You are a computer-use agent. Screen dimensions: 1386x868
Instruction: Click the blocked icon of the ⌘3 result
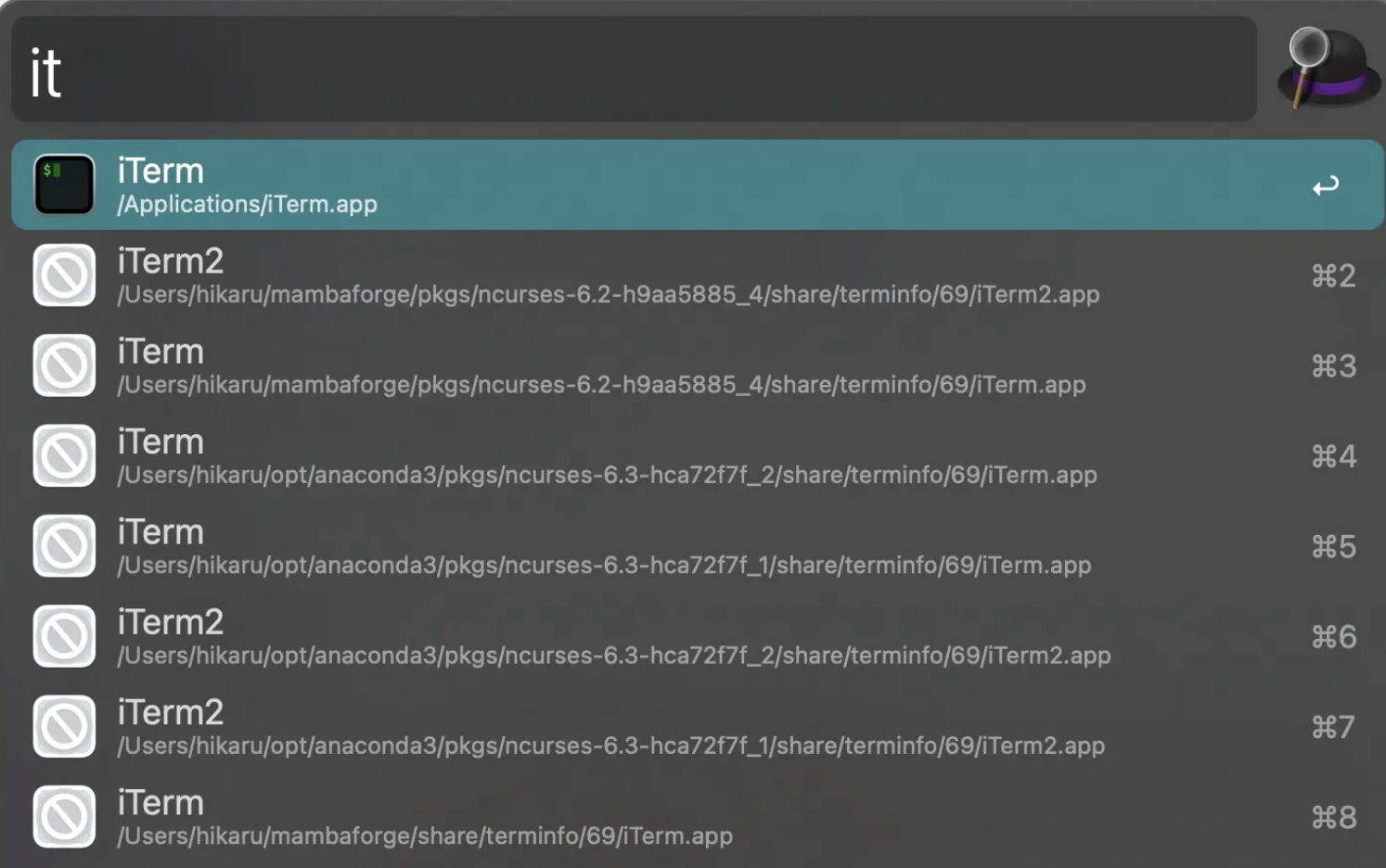64,365
